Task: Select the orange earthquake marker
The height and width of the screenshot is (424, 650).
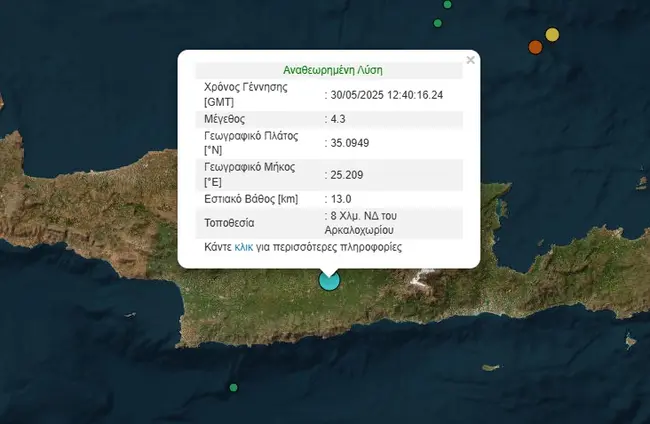Action: 535,47
